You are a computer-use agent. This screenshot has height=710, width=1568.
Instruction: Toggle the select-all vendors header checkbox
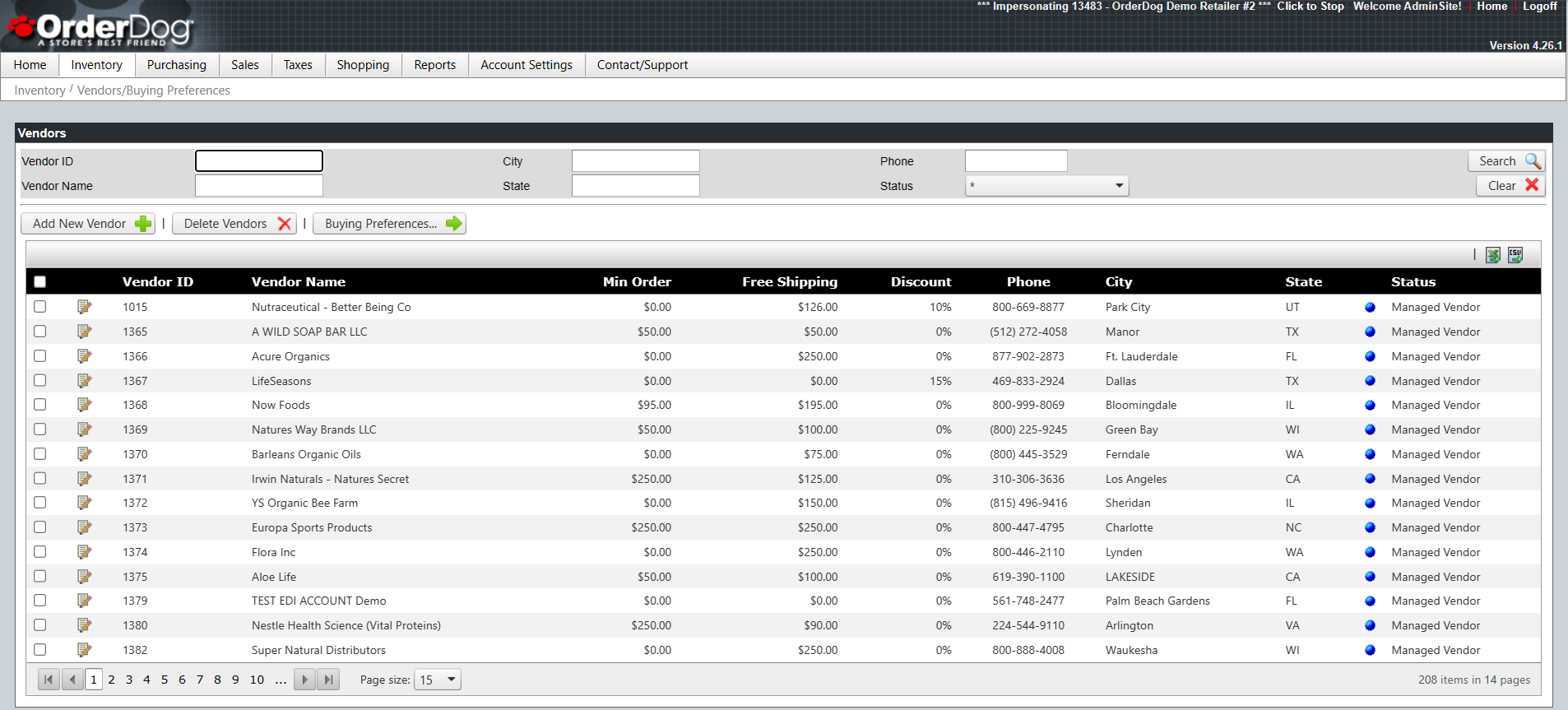[39, 281]
